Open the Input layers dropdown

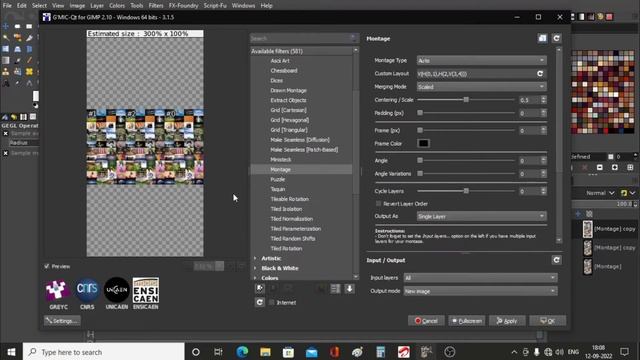coord(480,278)
